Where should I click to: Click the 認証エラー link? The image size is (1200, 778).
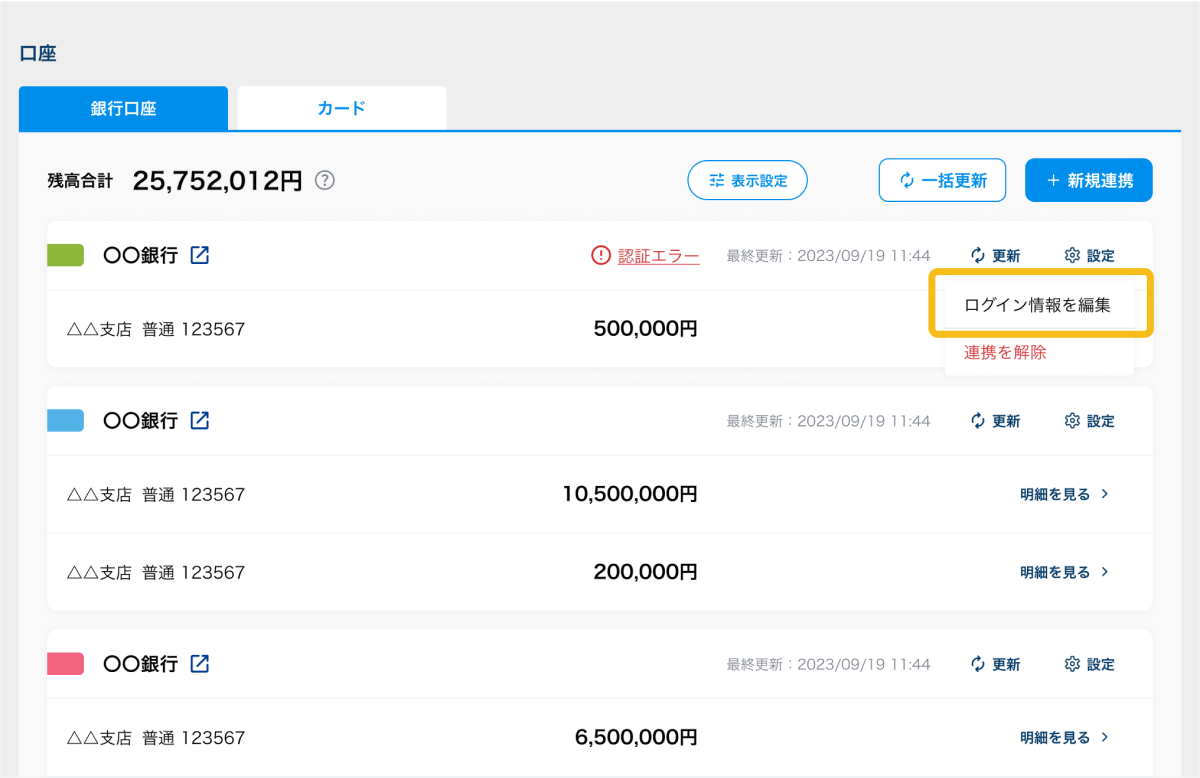(x=658, y=256)
